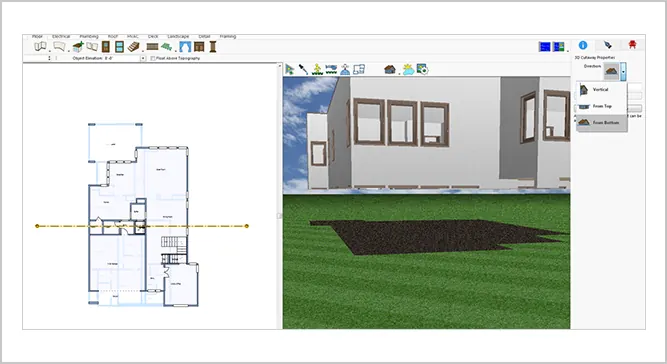Expand the Direction dropdown arrow
This screenshot has width=667, height=364.
tap(623, 72)
